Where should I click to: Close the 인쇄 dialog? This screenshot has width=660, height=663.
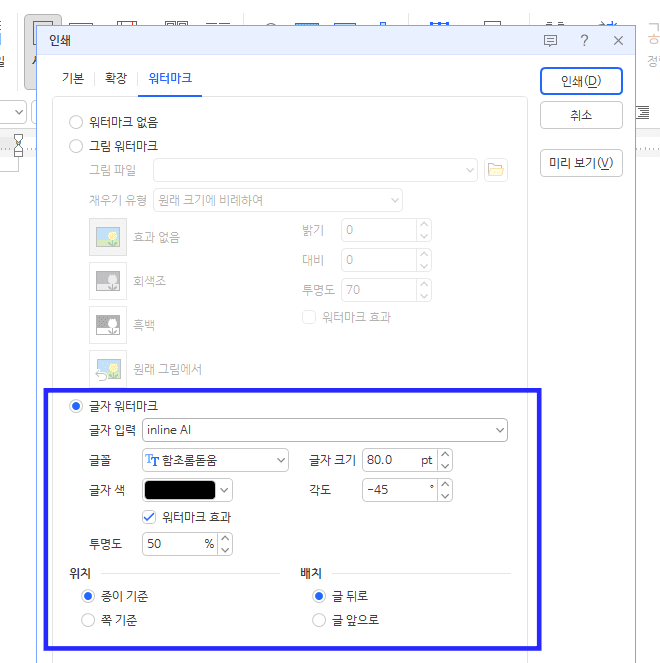click(618, 41)
